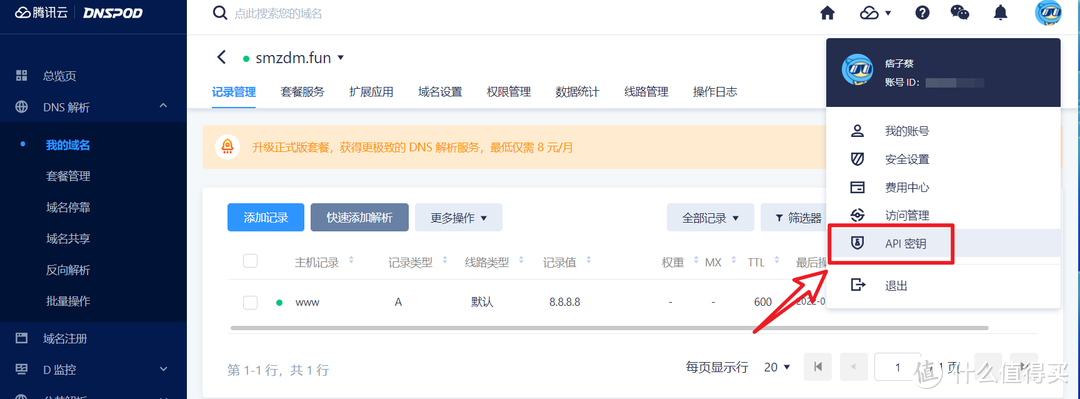Click the 访问管理 icon in menu

pos(858,216)
